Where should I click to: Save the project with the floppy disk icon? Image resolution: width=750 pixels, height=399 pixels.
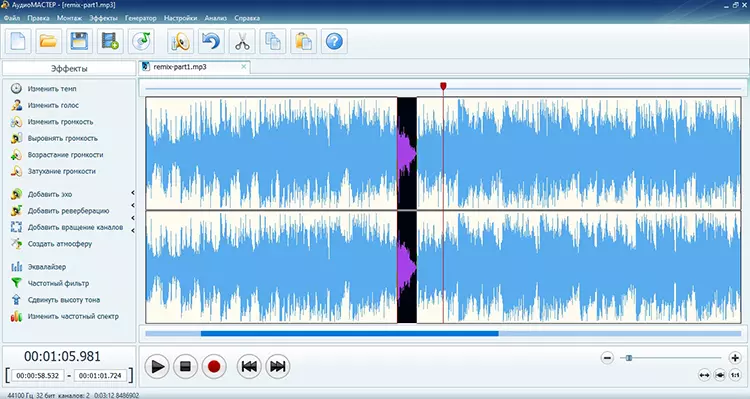tap(79, 42)
